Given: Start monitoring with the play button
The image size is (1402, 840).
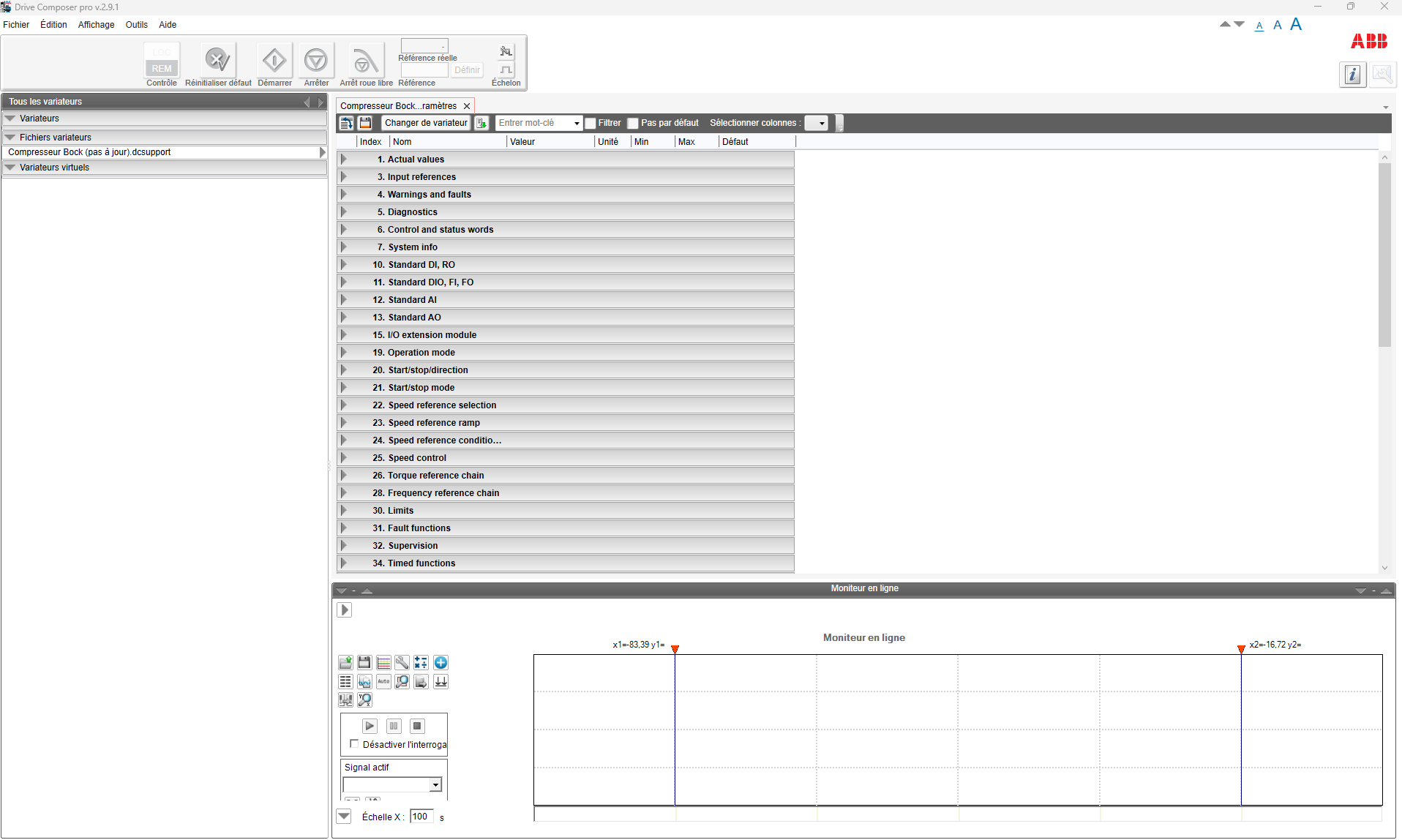Looking at the screenshot, I should click(370, 726).
